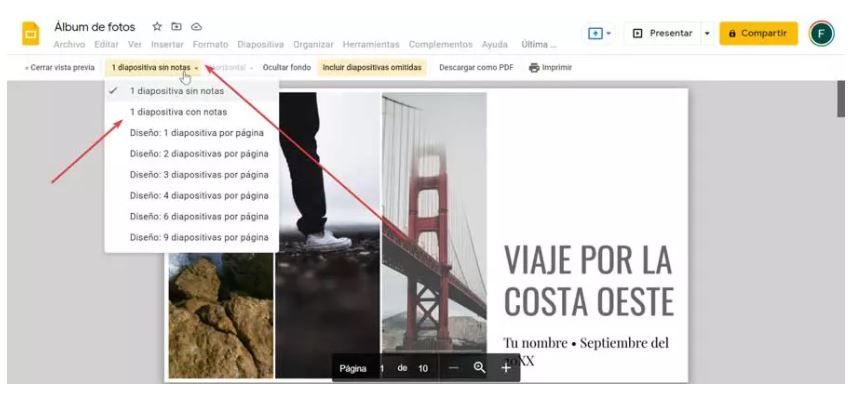Click the magnifier zoom reset icon
The image size is (855, 397).
pyautogui.click(x=479, y=368)
